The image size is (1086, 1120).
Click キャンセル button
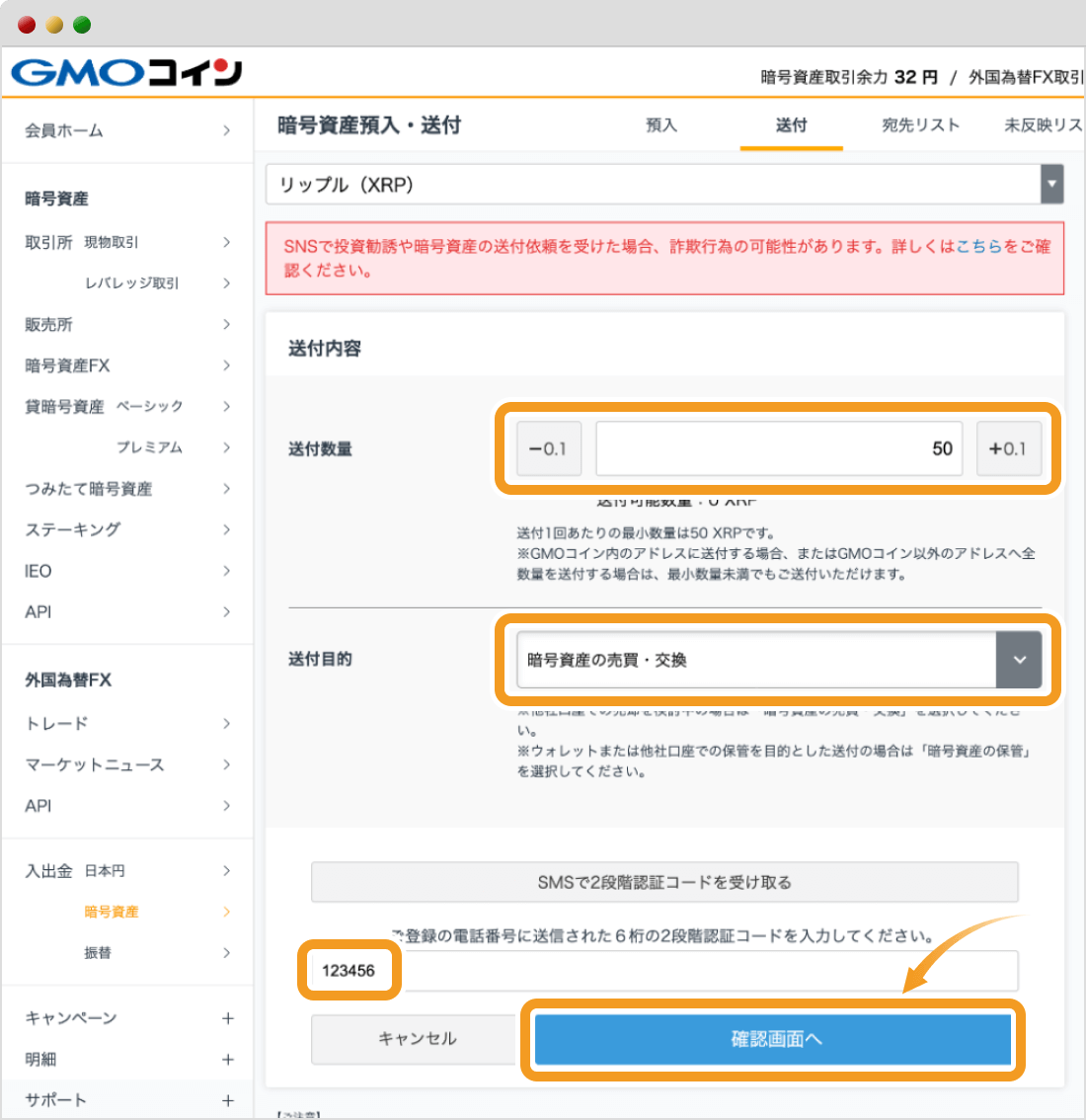[417, 1039]
